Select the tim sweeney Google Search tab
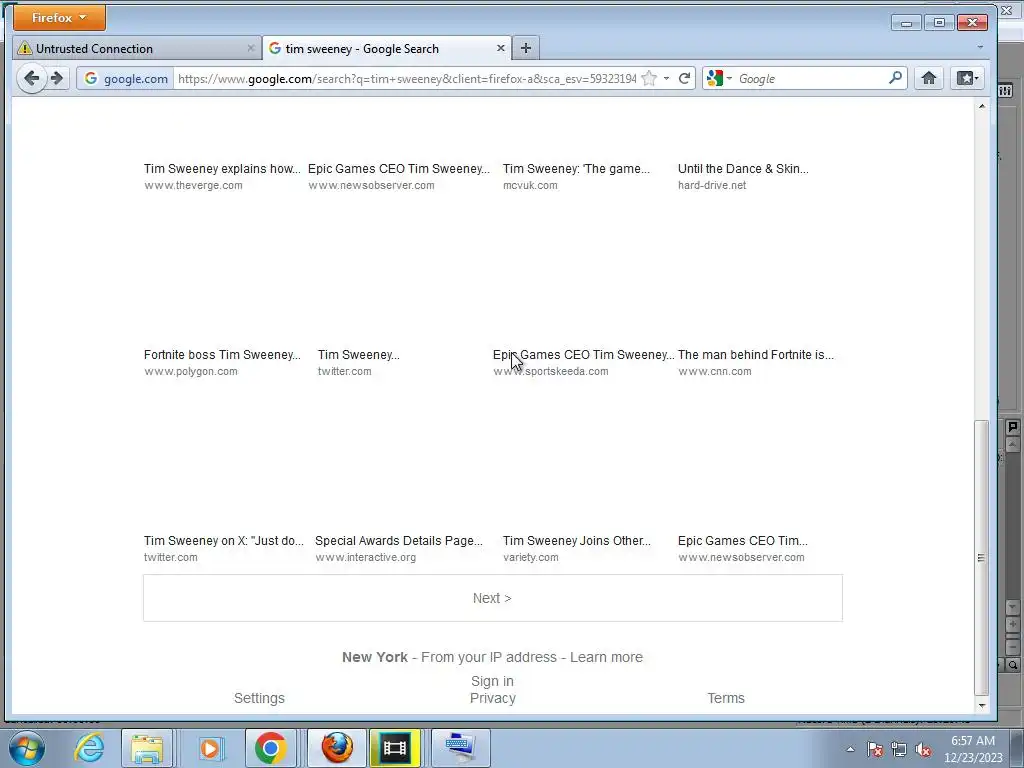Screen dimensions: 1024x768 387,48
